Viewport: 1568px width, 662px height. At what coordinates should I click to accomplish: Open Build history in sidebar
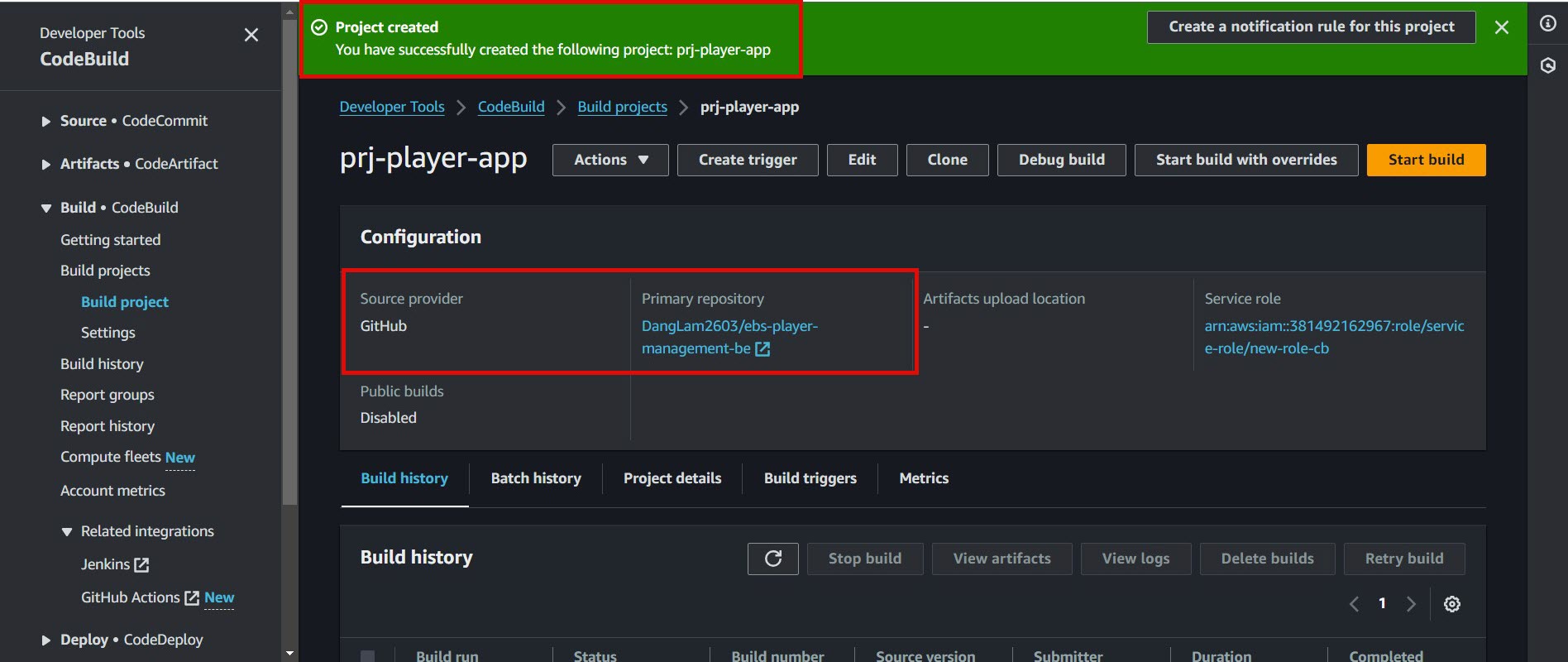(102, 364)
